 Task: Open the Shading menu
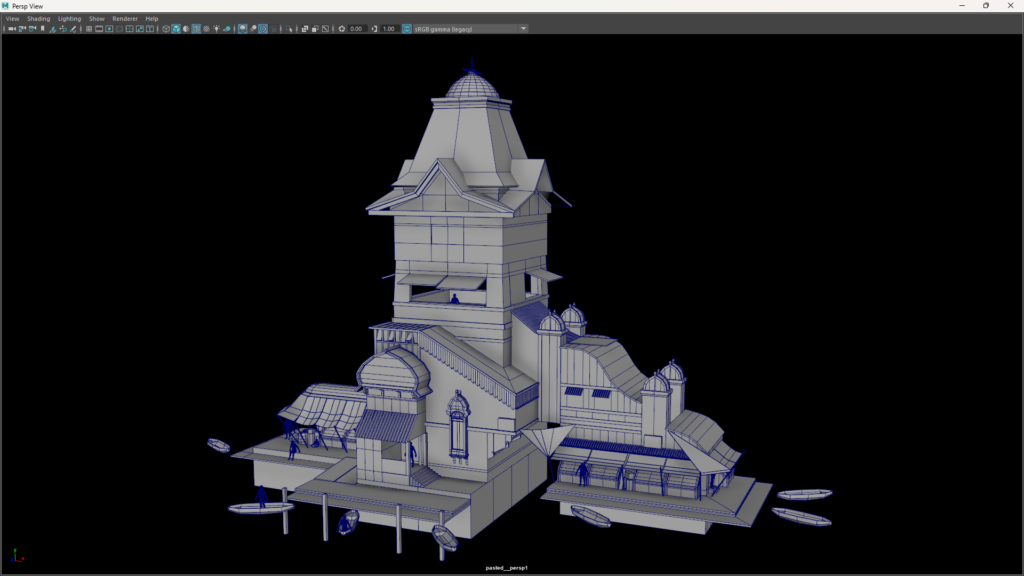tap(38, 18)
